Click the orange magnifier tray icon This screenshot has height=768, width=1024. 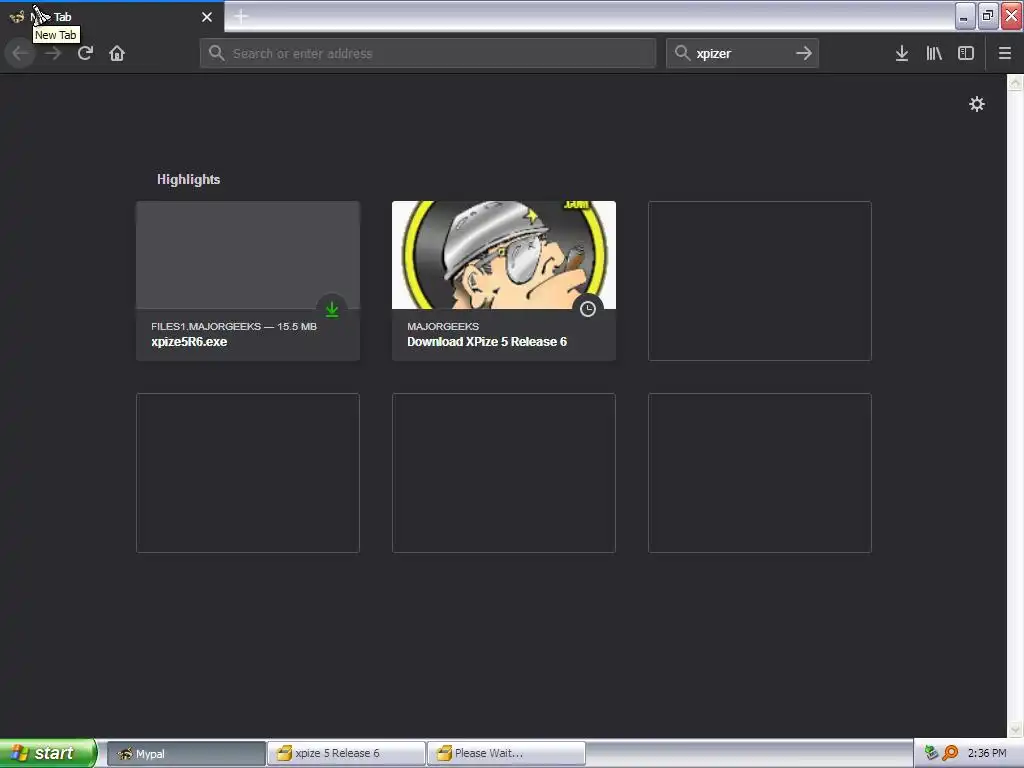(950, 753)
